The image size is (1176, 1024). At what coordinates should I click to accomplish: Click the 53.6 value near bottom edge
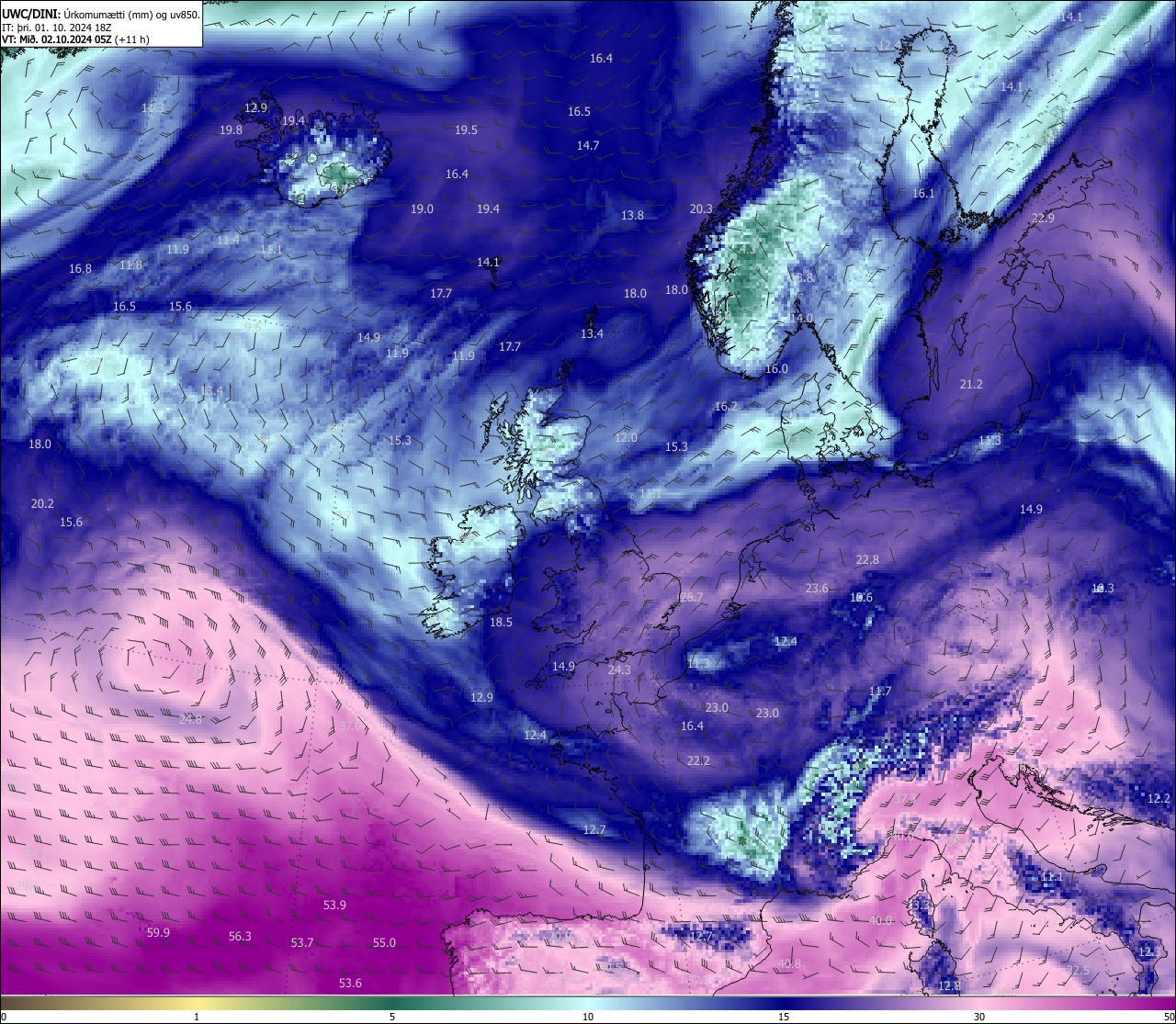(x=350, y=983)
